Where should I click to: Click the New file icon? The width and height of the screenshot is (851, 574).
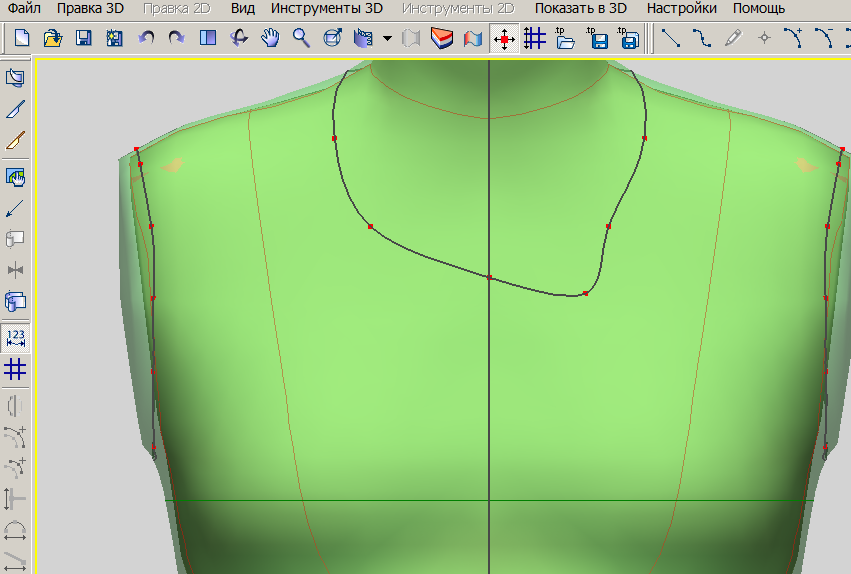(x=22, y=39)
